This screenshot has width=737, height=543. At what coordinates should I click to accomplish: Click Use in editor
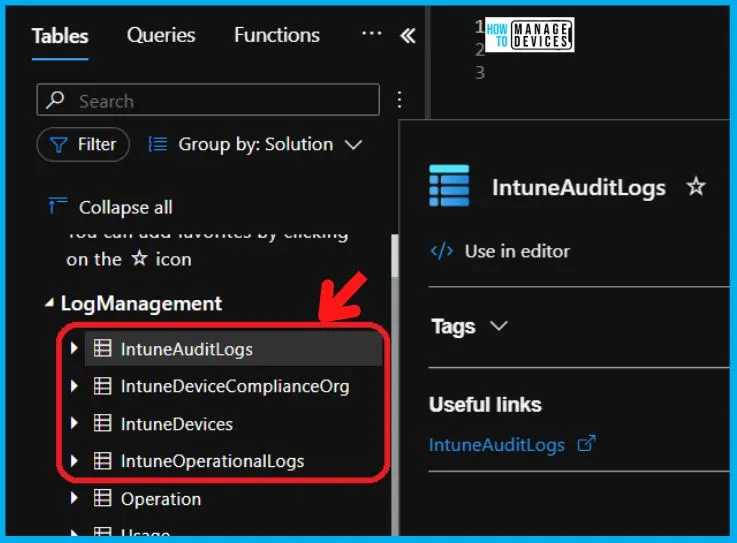click(x=517, y=252)
